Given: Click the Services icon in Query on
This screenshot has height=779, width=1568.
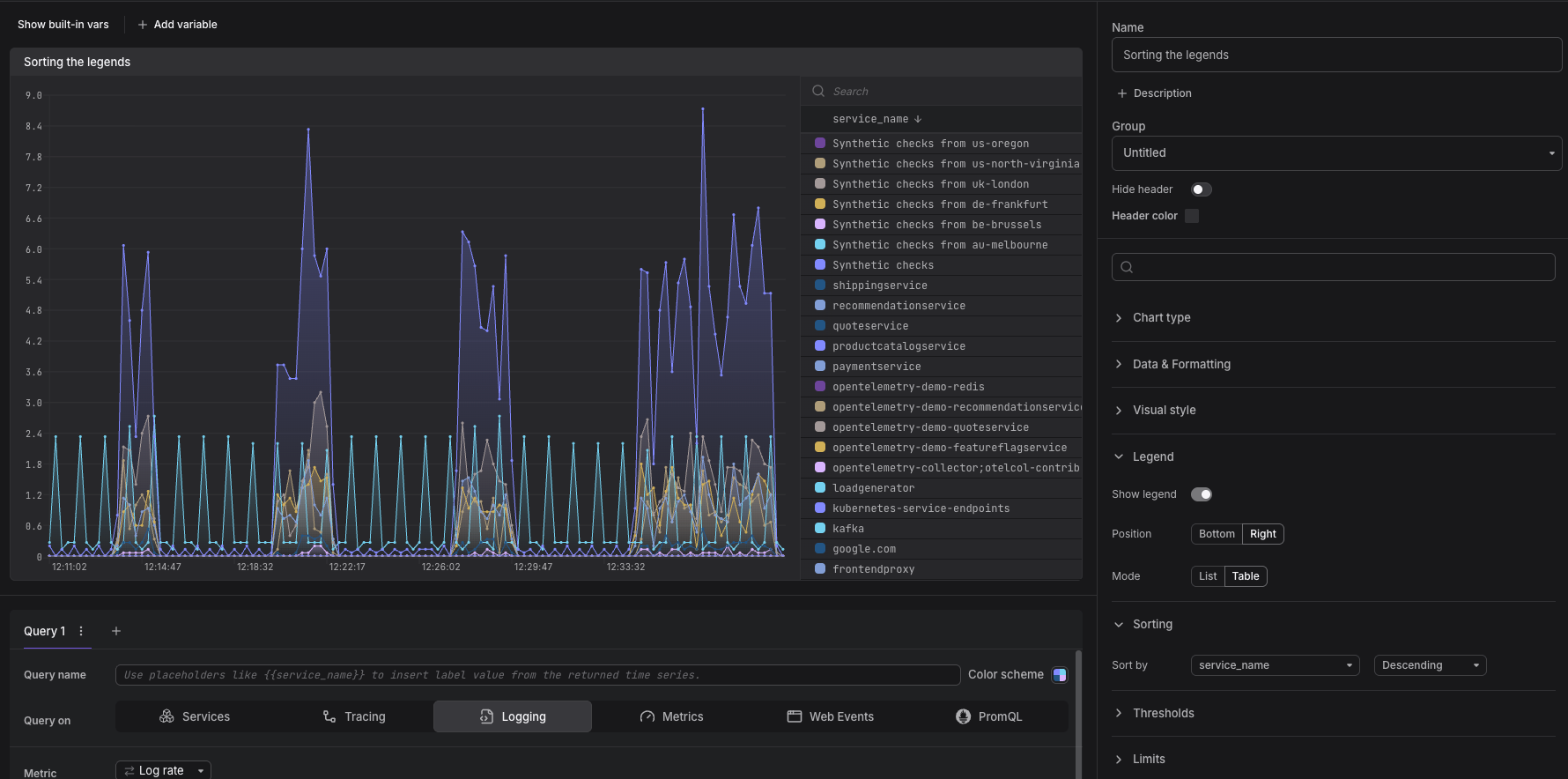Looking at the screenshot, I should tap(166, 716).
